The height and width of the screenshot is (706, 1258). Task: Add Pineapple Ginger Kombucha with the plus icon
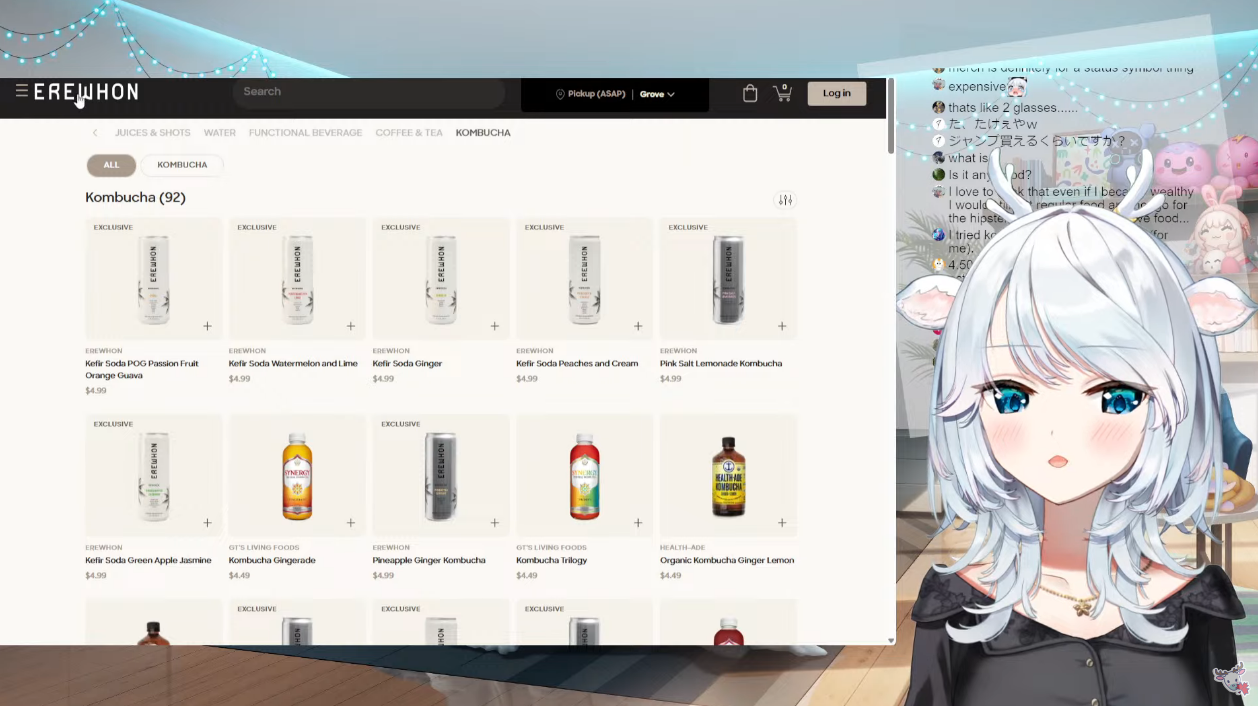(495, 522)
